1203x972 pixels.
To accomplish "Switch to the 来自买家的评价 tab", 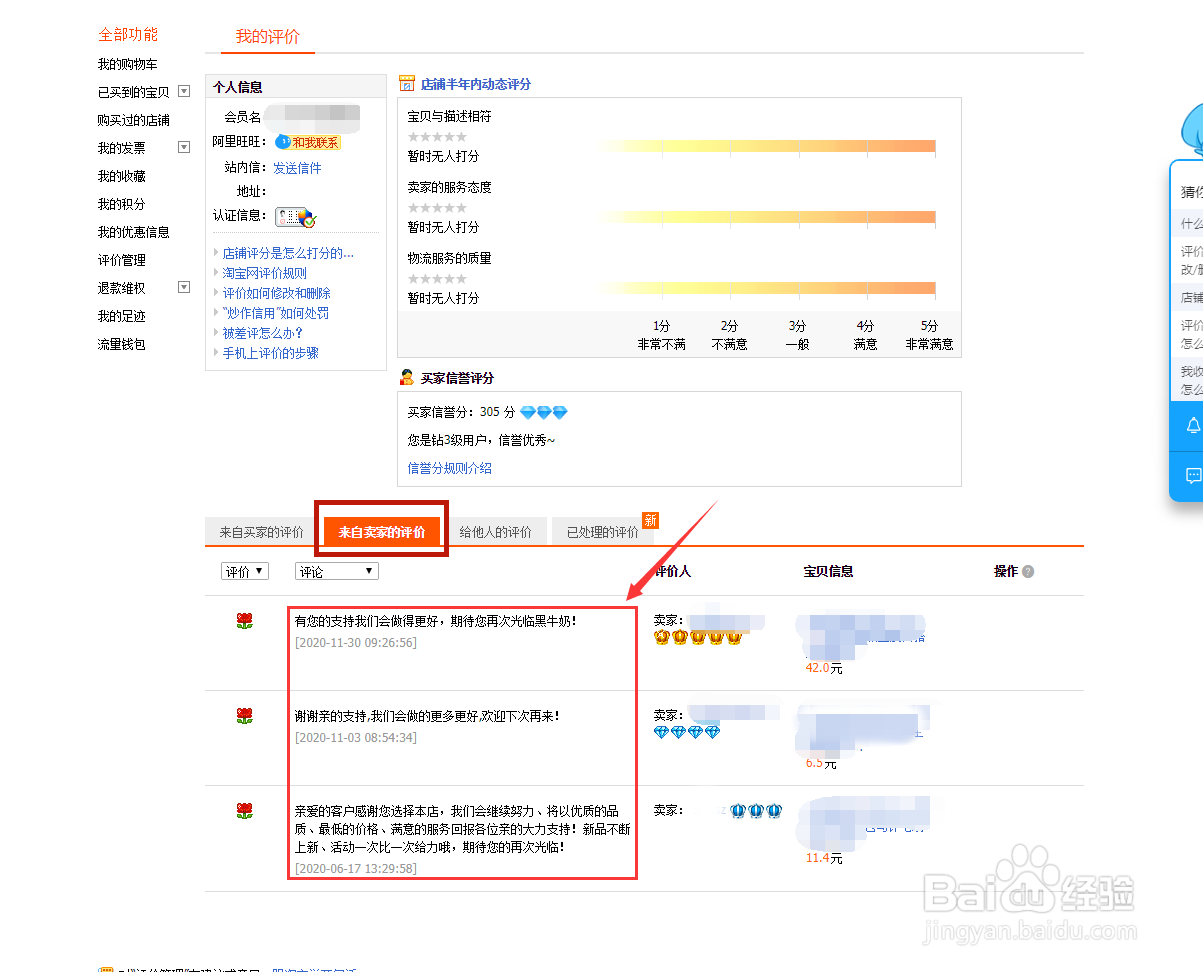I will 258,532.
